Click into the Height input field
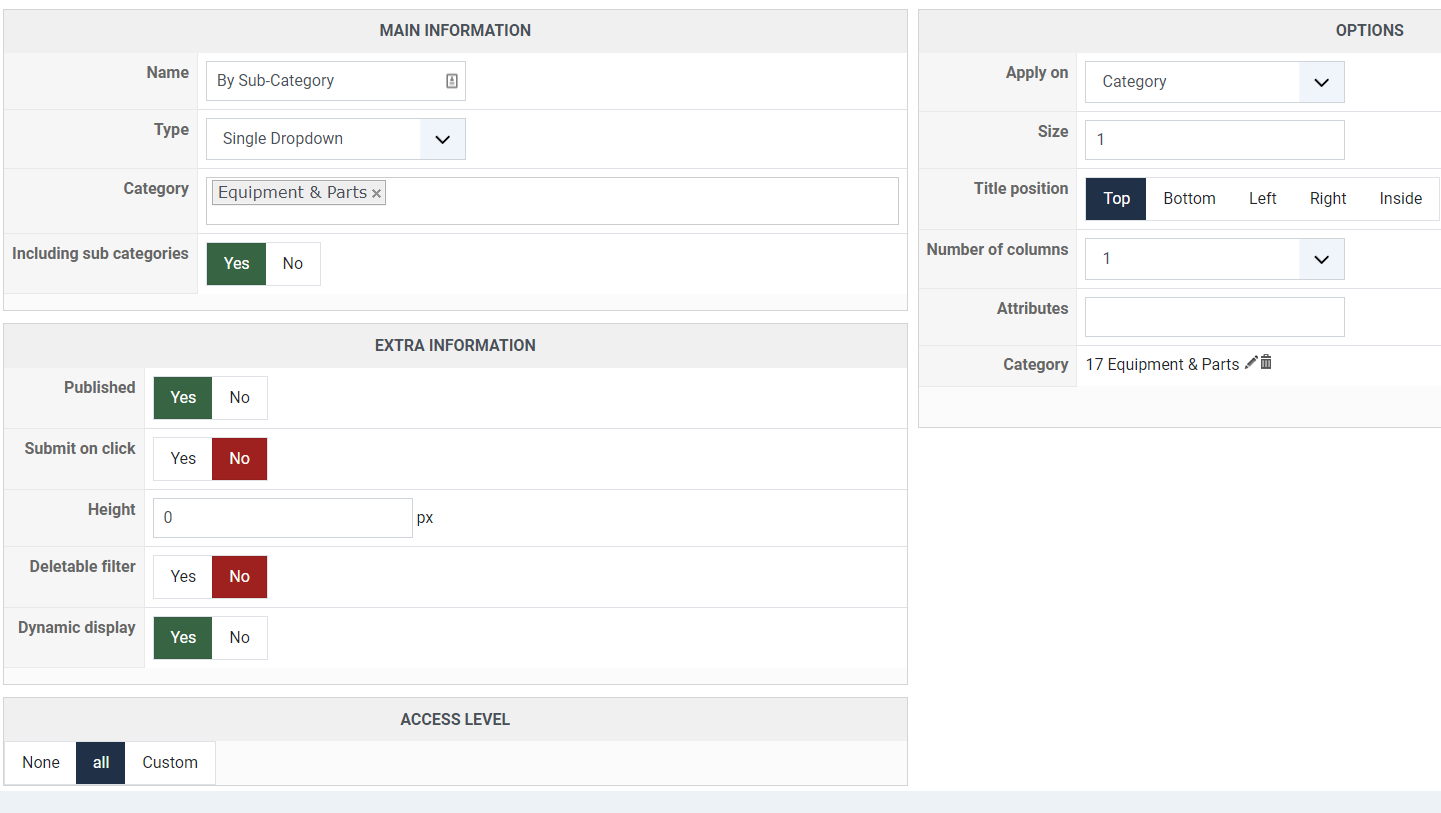The width and height of the screenshot is (1441, 813). [282, 518]
